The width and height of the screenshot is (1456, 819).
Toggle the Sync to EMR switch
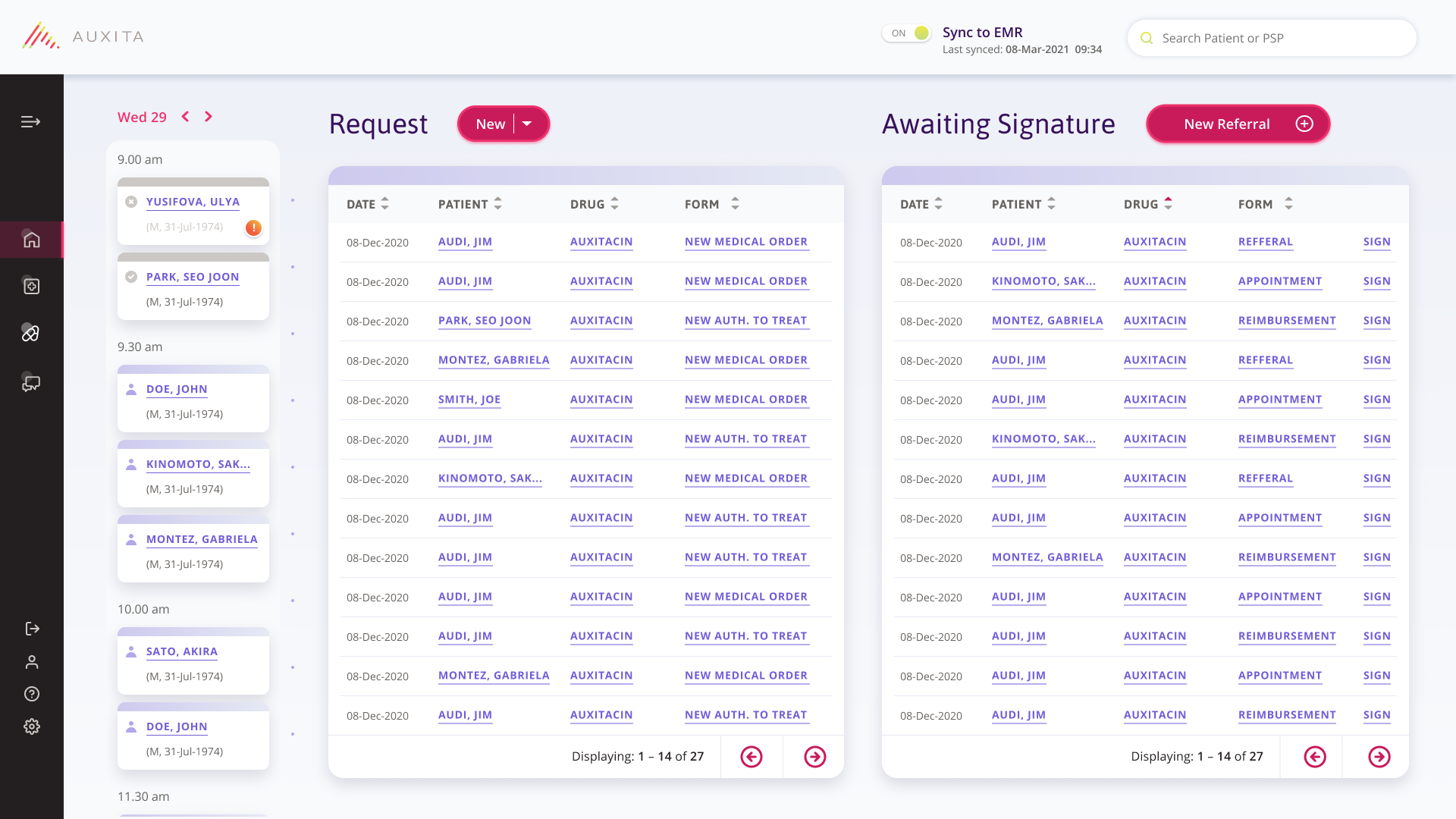907,33
